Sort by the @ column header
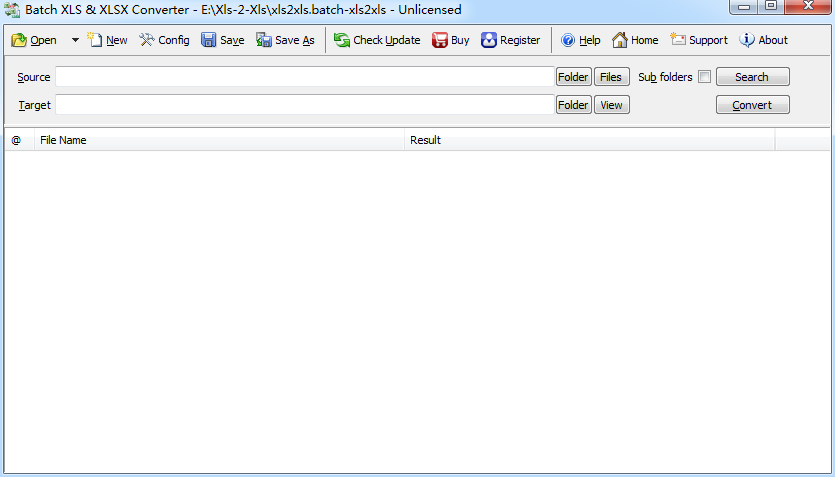The image size is (835, 477). tap(20, 140)
